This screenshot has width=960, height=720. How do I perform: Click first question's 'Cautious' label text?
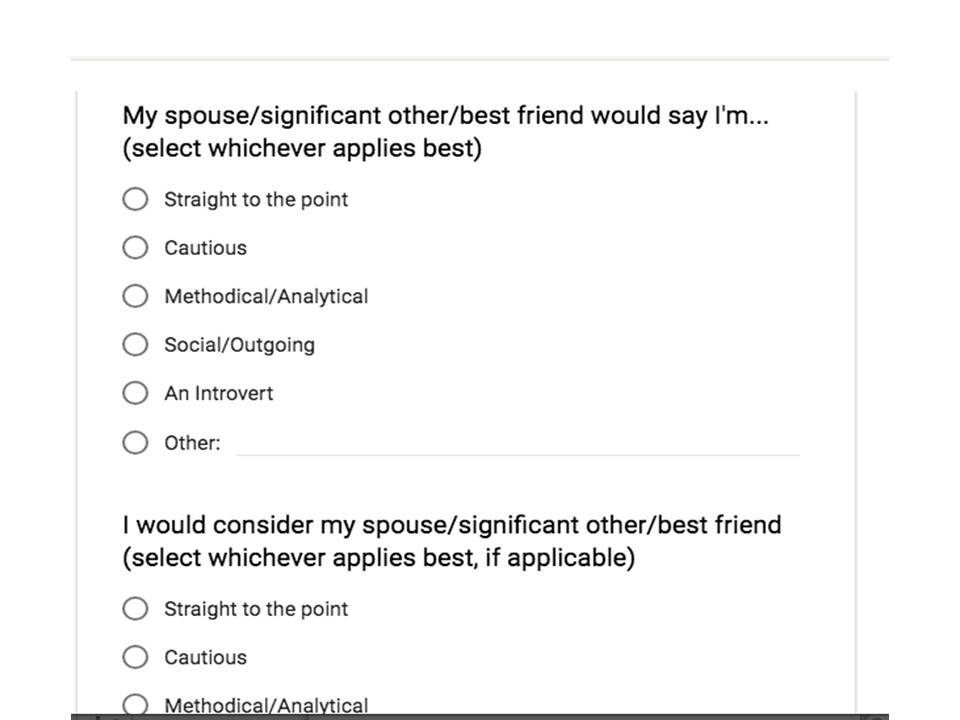point(206,248)
